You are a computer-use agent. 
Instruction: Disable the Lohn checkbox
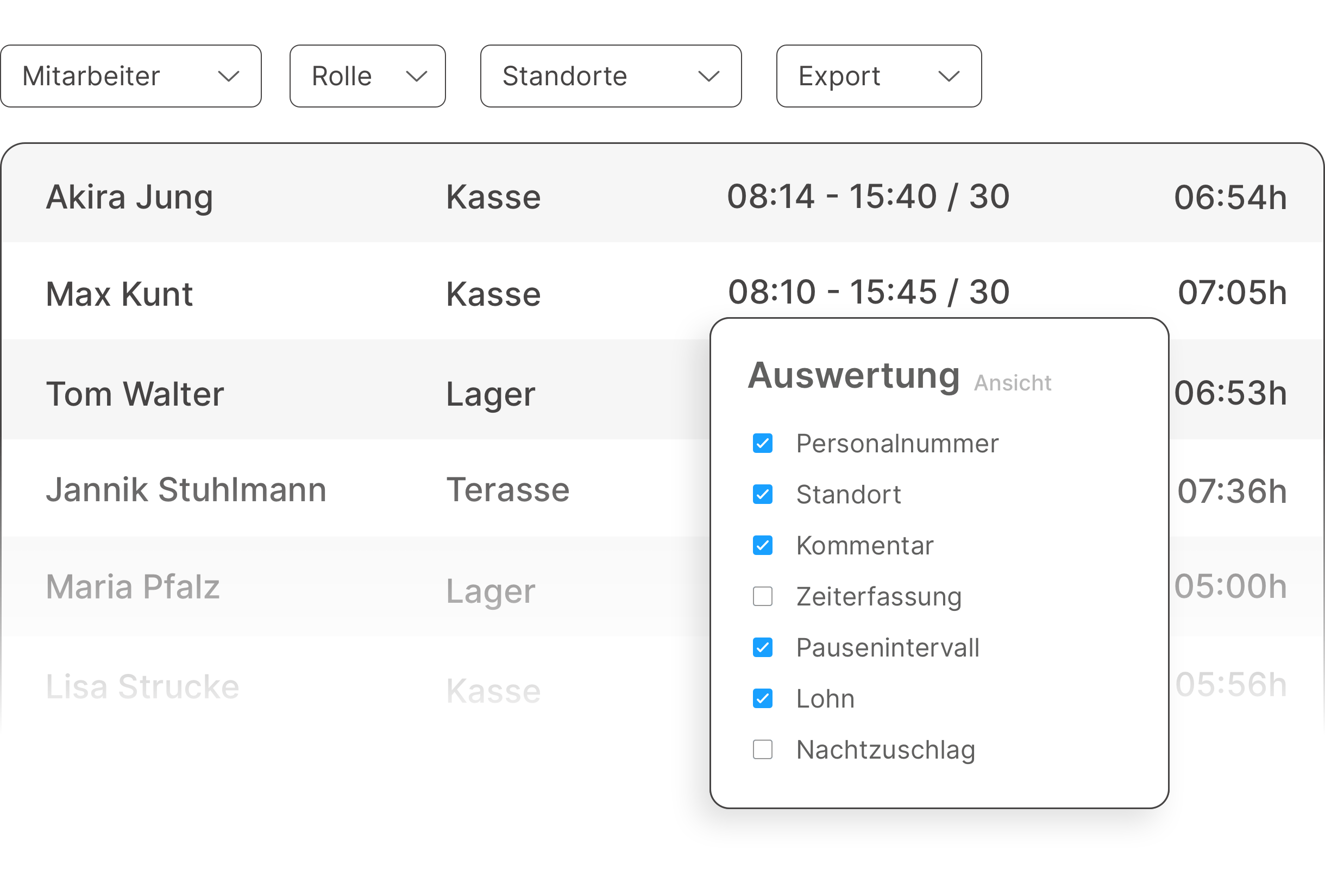pos(762,698)
